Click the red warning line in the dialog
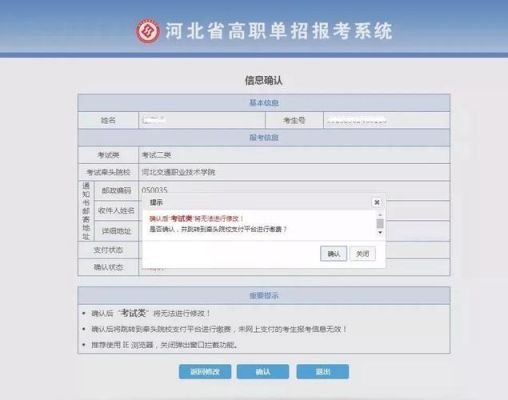This screenshot has width=508, height=400. tap(196, 219)
